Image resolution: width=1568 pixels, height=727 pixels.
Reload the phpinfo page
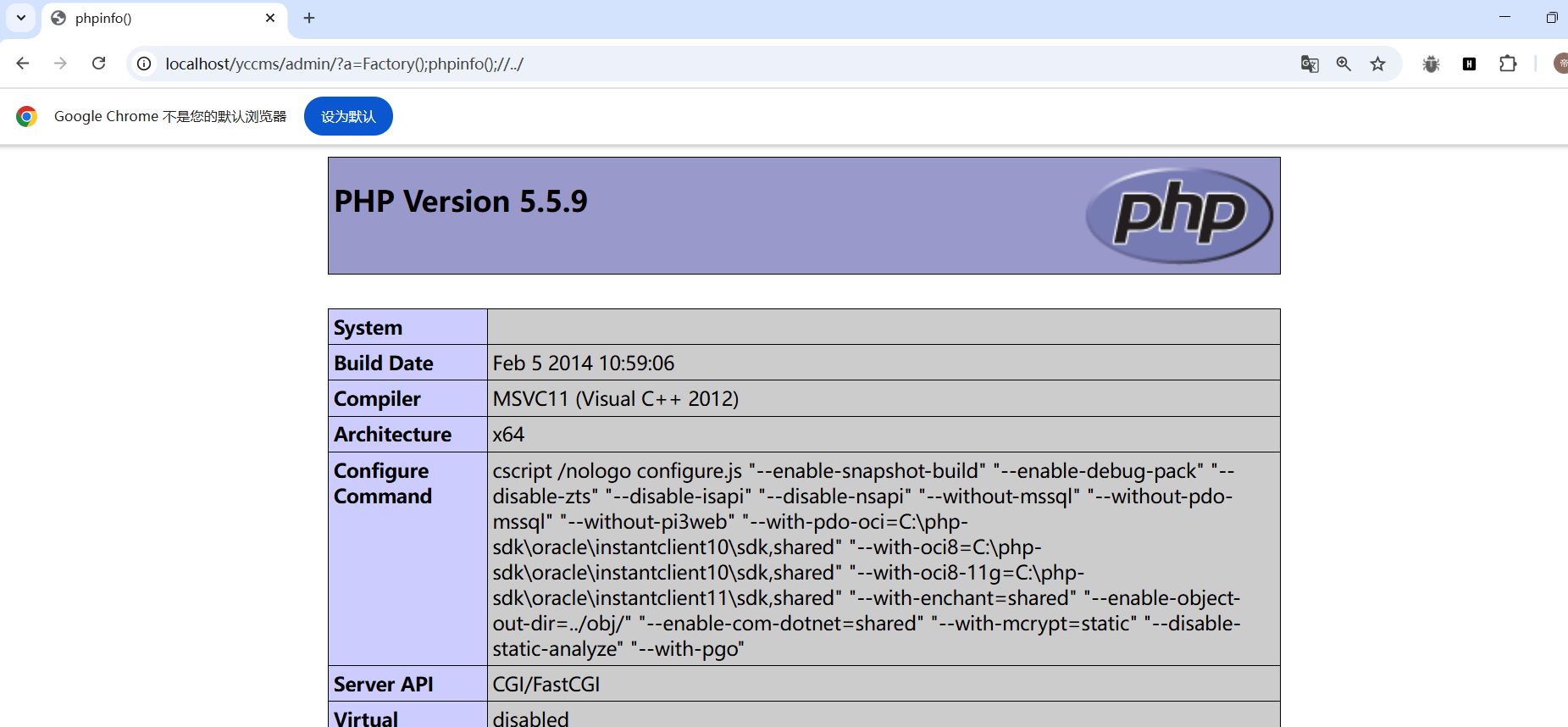tap(99, 64)
